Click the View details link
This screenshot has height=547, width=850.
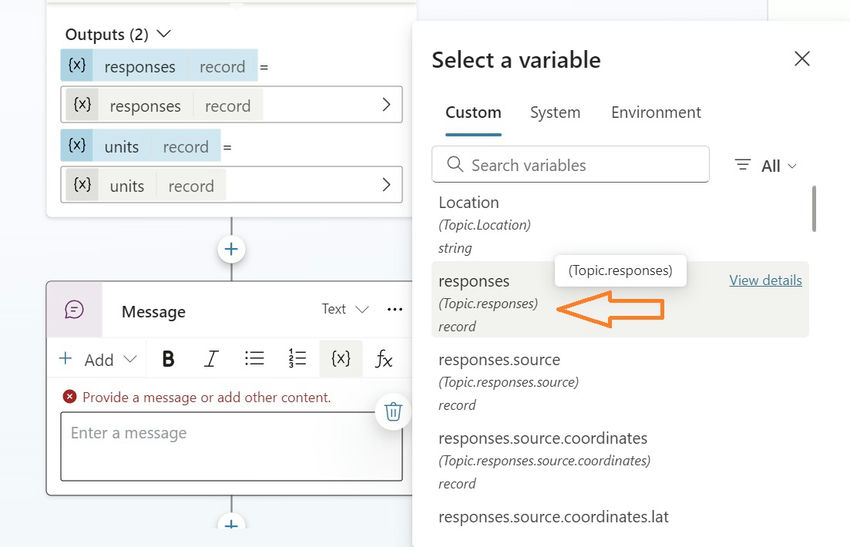765,280
